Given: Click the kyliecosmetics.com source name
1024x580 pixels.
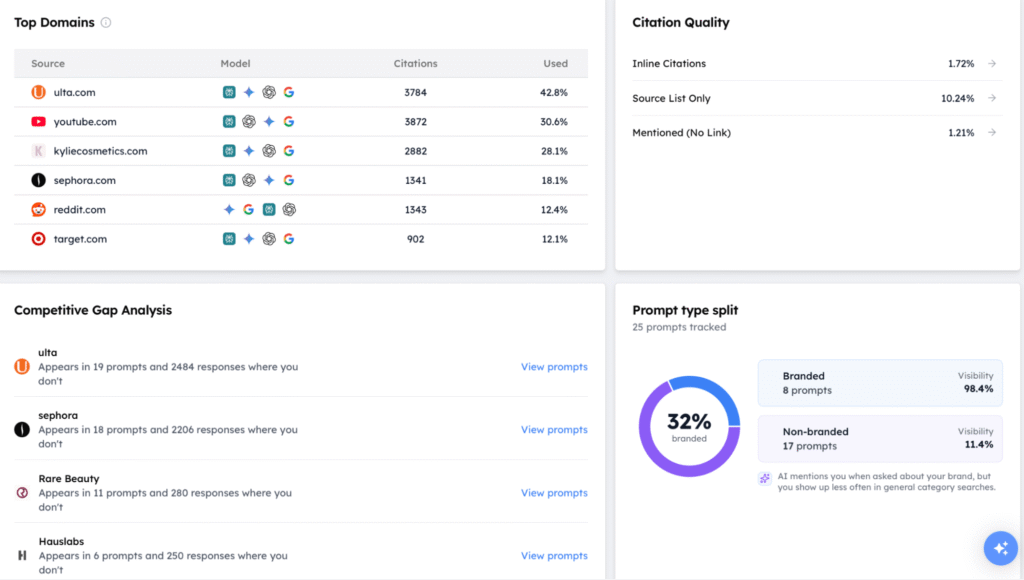Looking at the screenshot, I should (x=101, y=151).
